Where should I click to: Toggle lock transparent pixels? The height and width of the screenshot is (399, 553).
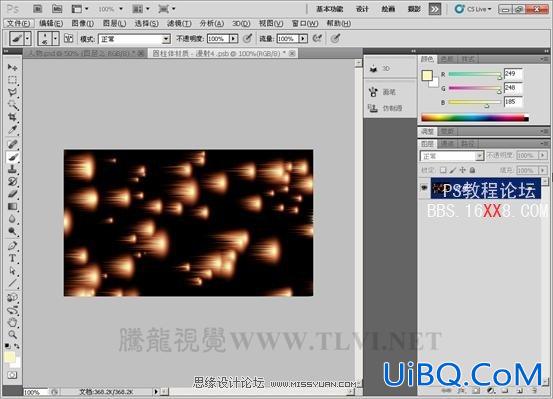[443, 170]
